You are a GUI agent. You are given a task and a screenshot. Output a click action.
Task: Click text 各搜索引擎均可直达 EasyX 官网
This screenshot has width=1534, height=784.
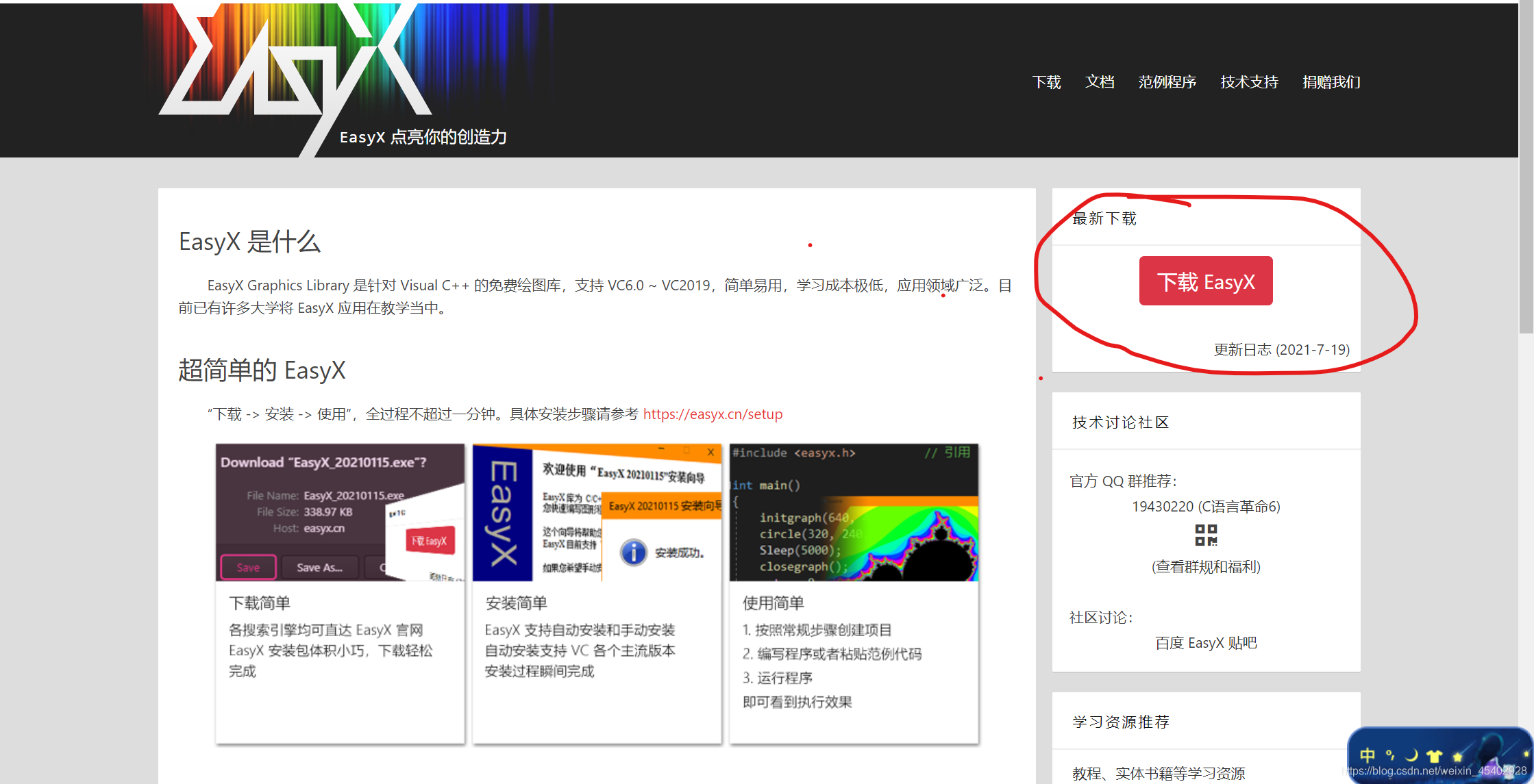[326, 630]
